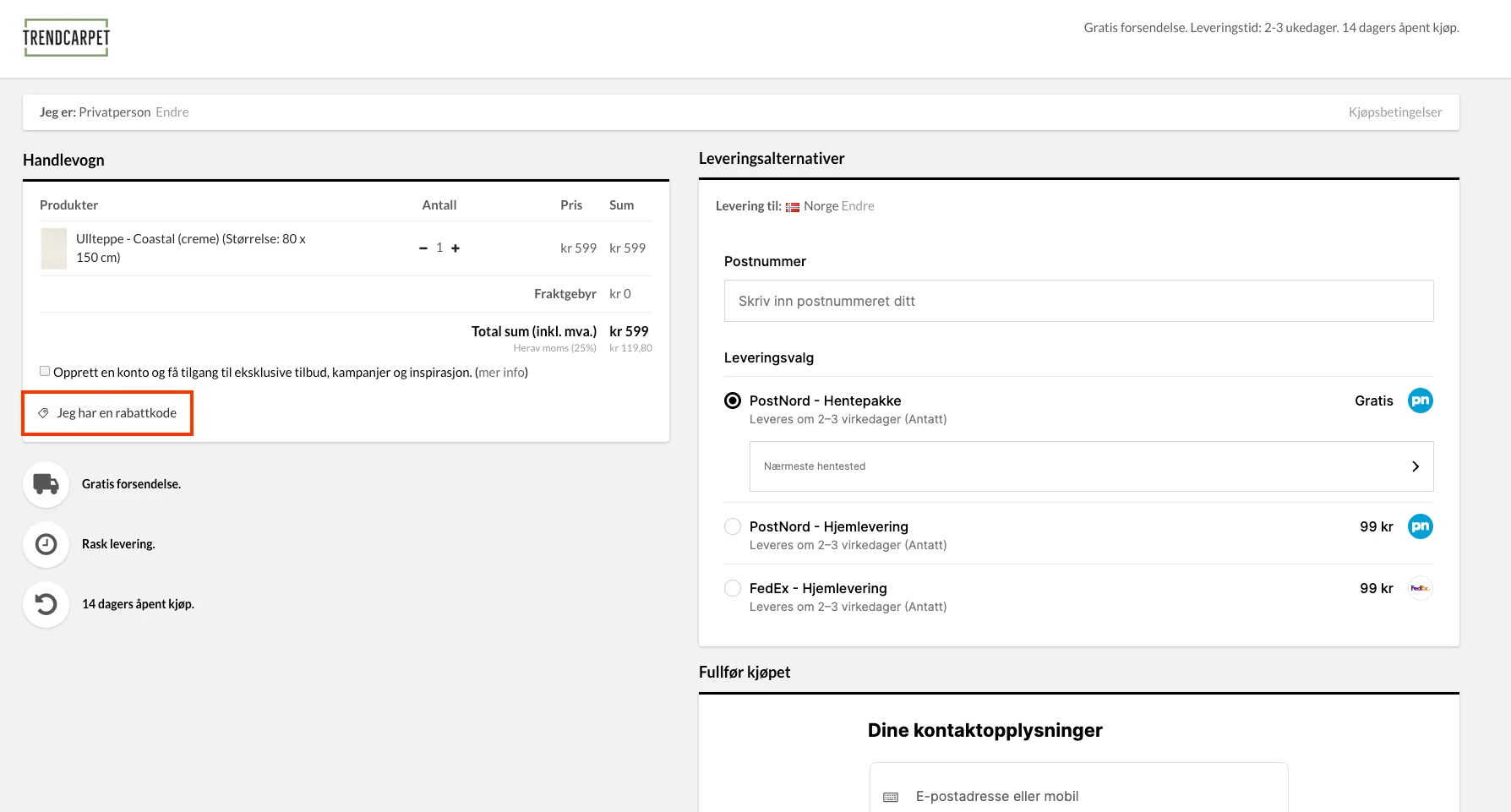Click the chevron for nearest pickup point
Image resolution: width=1511 pixels, height=812 pixels.
pyautogui.click(x=1416, y=466)
